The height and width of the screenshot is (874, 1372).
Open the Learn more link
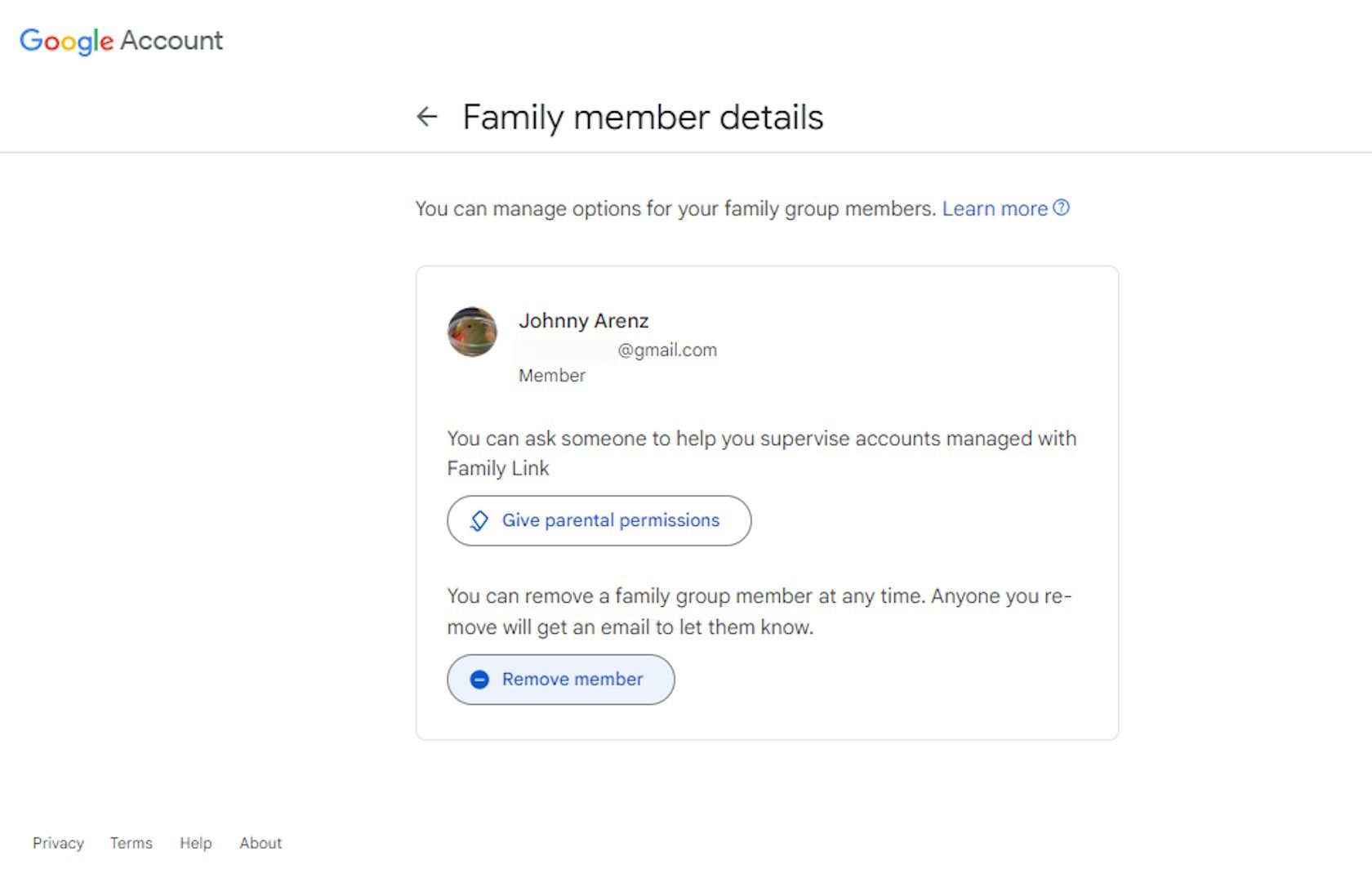click(994, 208)
